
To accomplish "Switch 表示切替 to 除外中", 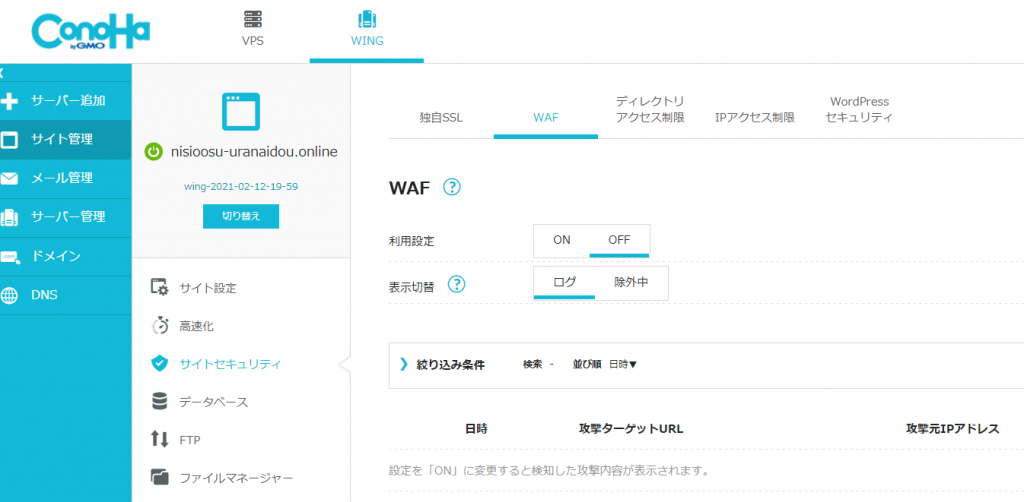I will pos(631,283).
